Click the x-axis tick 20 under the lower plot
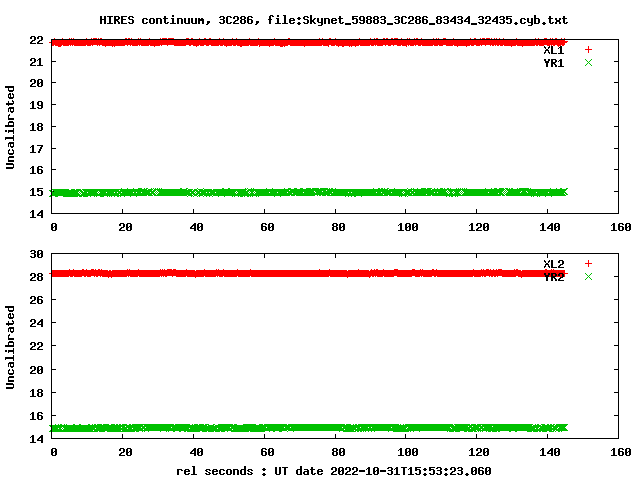The image size is (640, 480). (x=125, y=452)
